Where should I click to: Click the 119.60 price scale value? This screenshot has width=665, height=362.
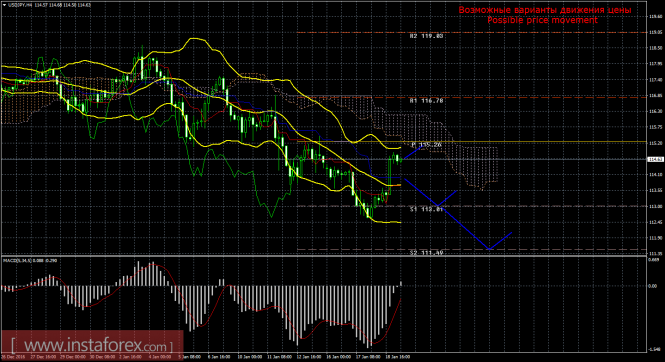click(655, 17)
